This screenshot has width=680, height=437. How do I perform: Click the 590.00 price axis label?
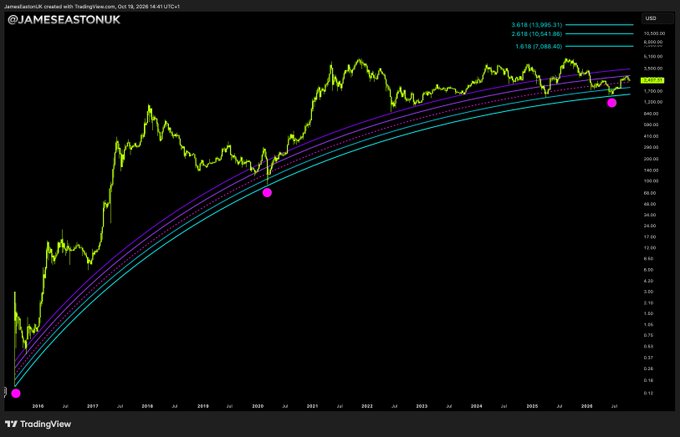652,124
